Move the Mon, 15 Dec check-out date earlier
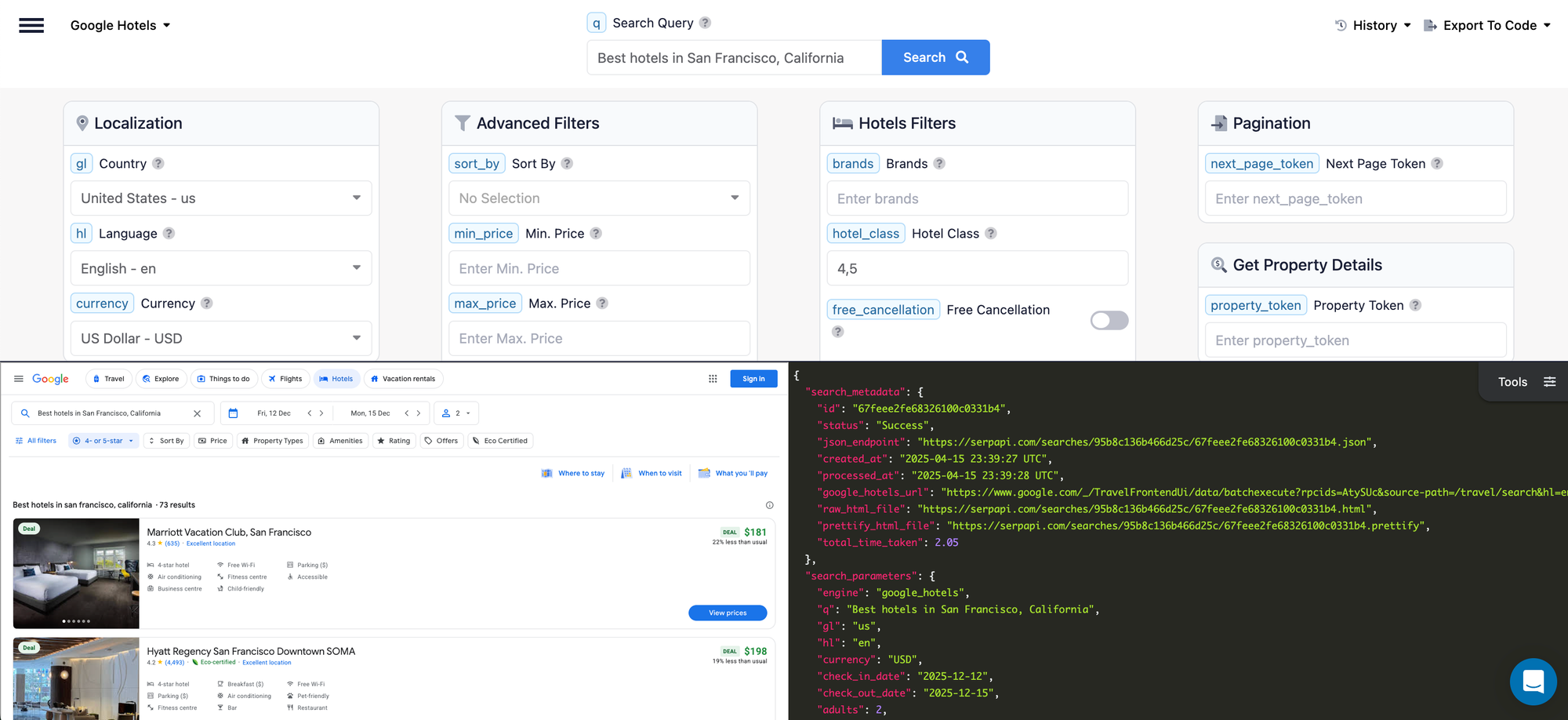Screen dimensions: 1568x720 (x=406, y=413)
